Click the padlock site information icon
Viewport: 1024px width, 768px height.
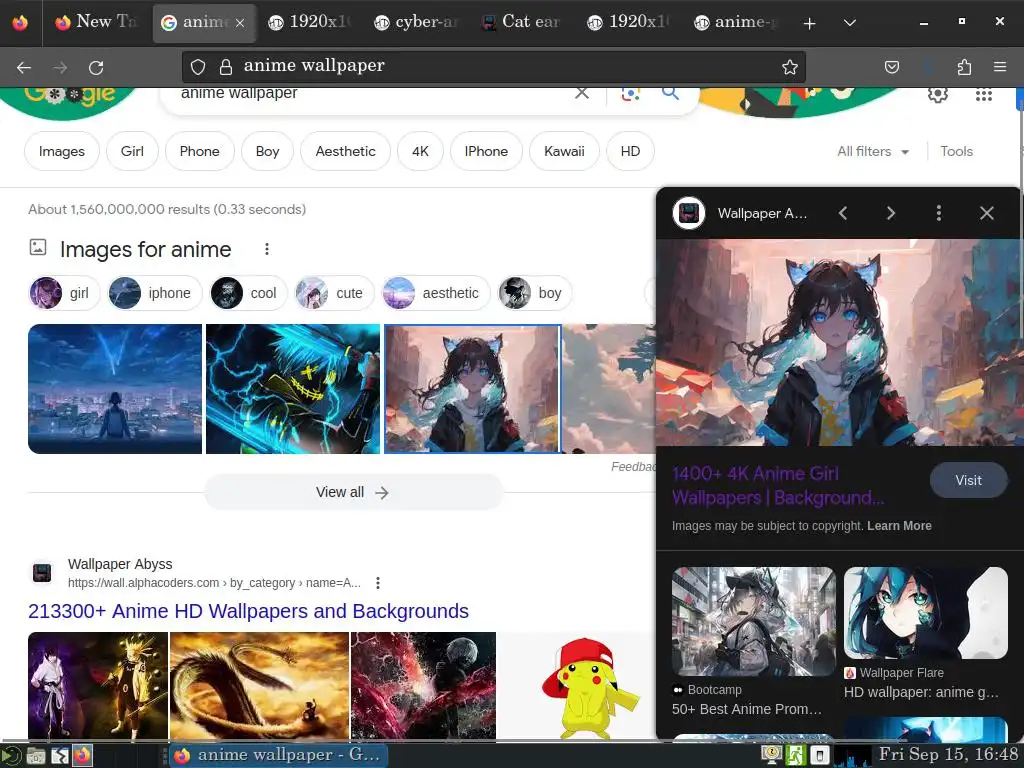pos(226,67)
